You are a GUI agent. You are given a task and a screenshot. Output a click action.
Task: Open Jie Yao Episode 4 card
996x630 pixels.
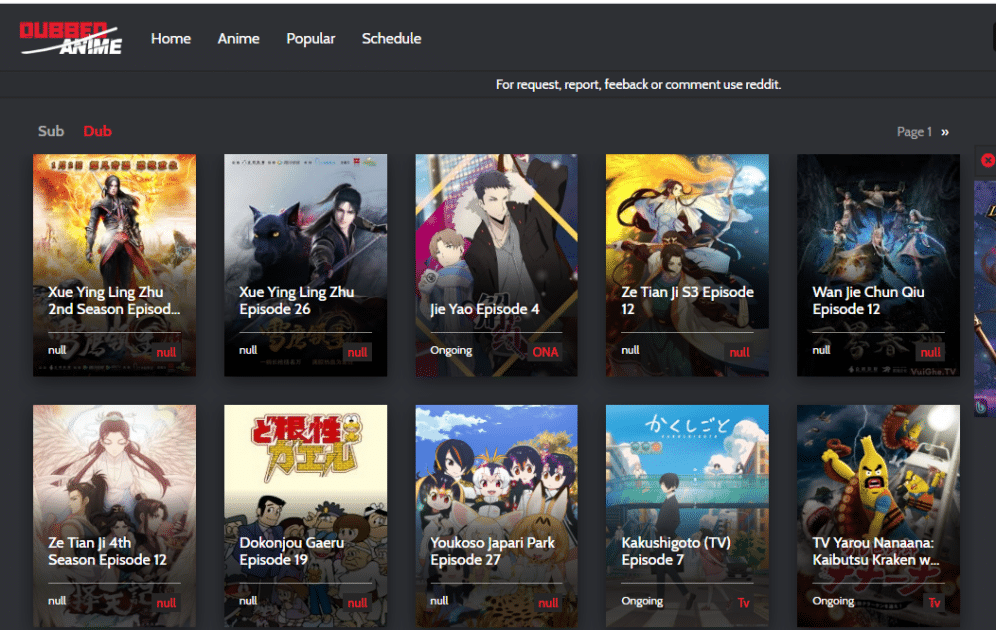(x=497, y=265)
